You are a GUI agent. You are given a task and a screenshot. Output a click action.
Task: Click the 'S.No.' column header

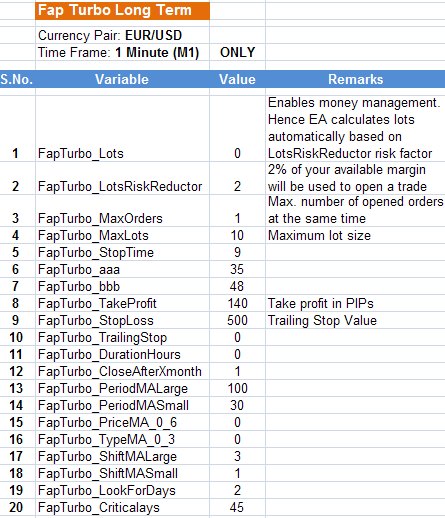pyautogui.click(x=17, y=79)
